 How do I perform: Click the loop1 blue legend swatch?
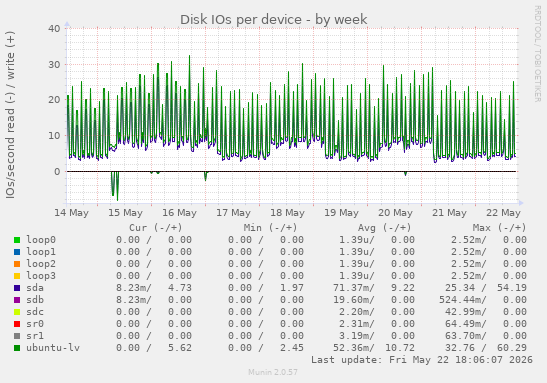pos(17,252)
